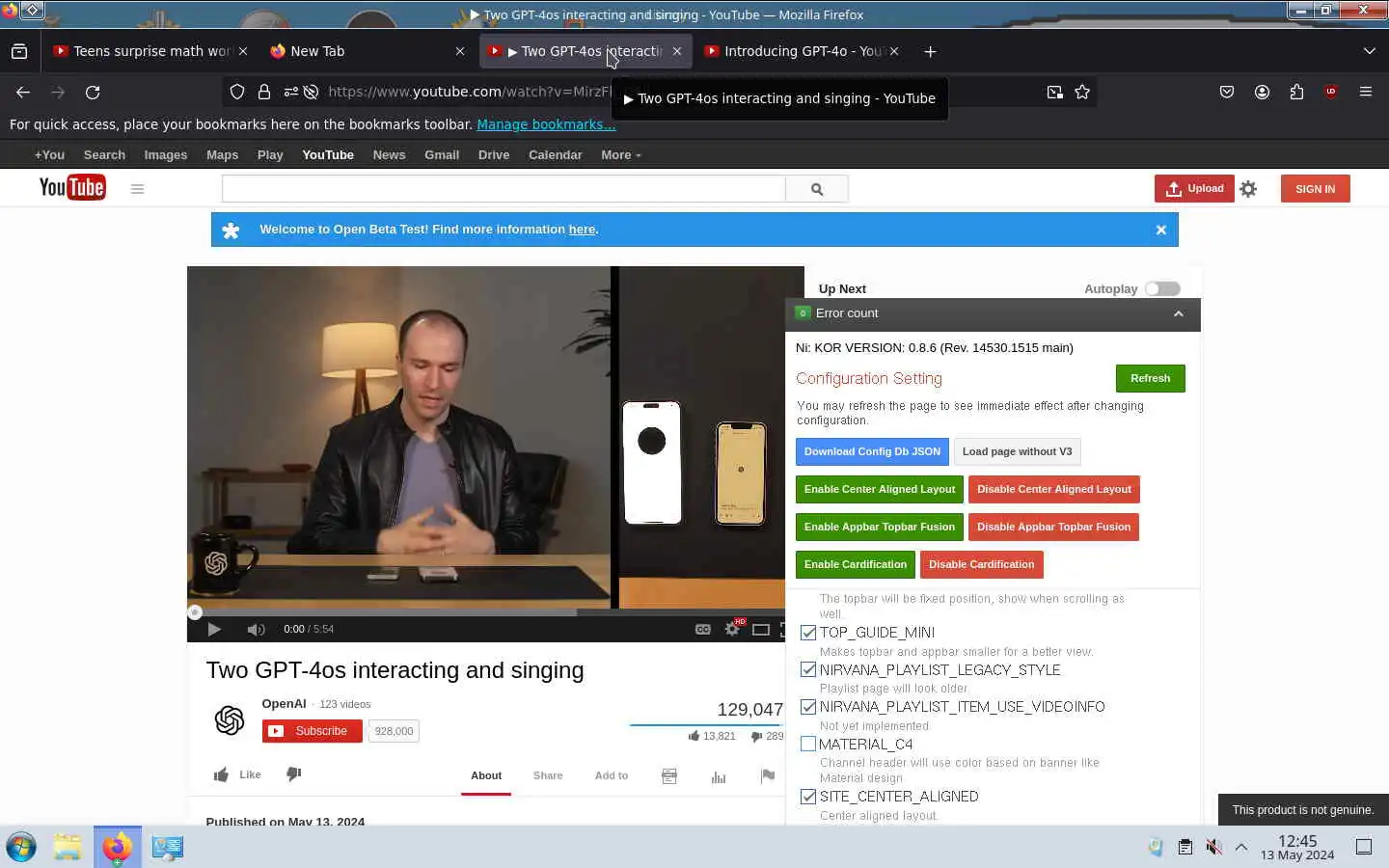This screenshot has width=1389, height=868.
Task: Switch player to theater mode
Action: click(x=761, y=629)
